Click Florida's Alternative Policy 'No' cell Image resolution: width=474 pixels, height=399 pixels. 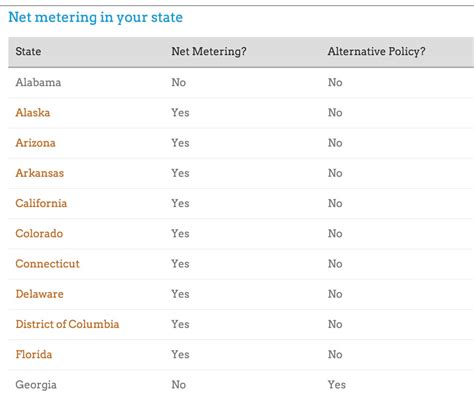click(x=335, y=354)
